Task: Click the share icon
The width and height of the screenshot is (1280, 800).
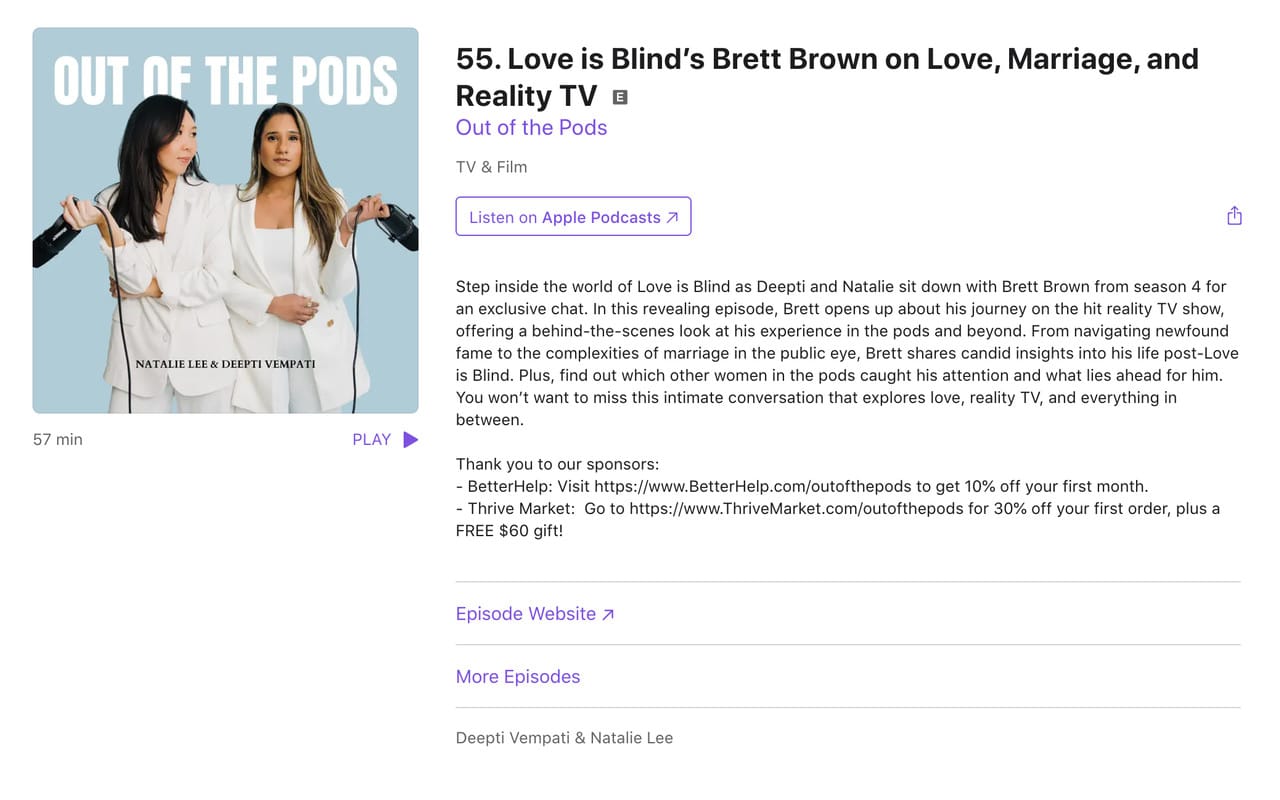Action: [x=1234, y=215]
